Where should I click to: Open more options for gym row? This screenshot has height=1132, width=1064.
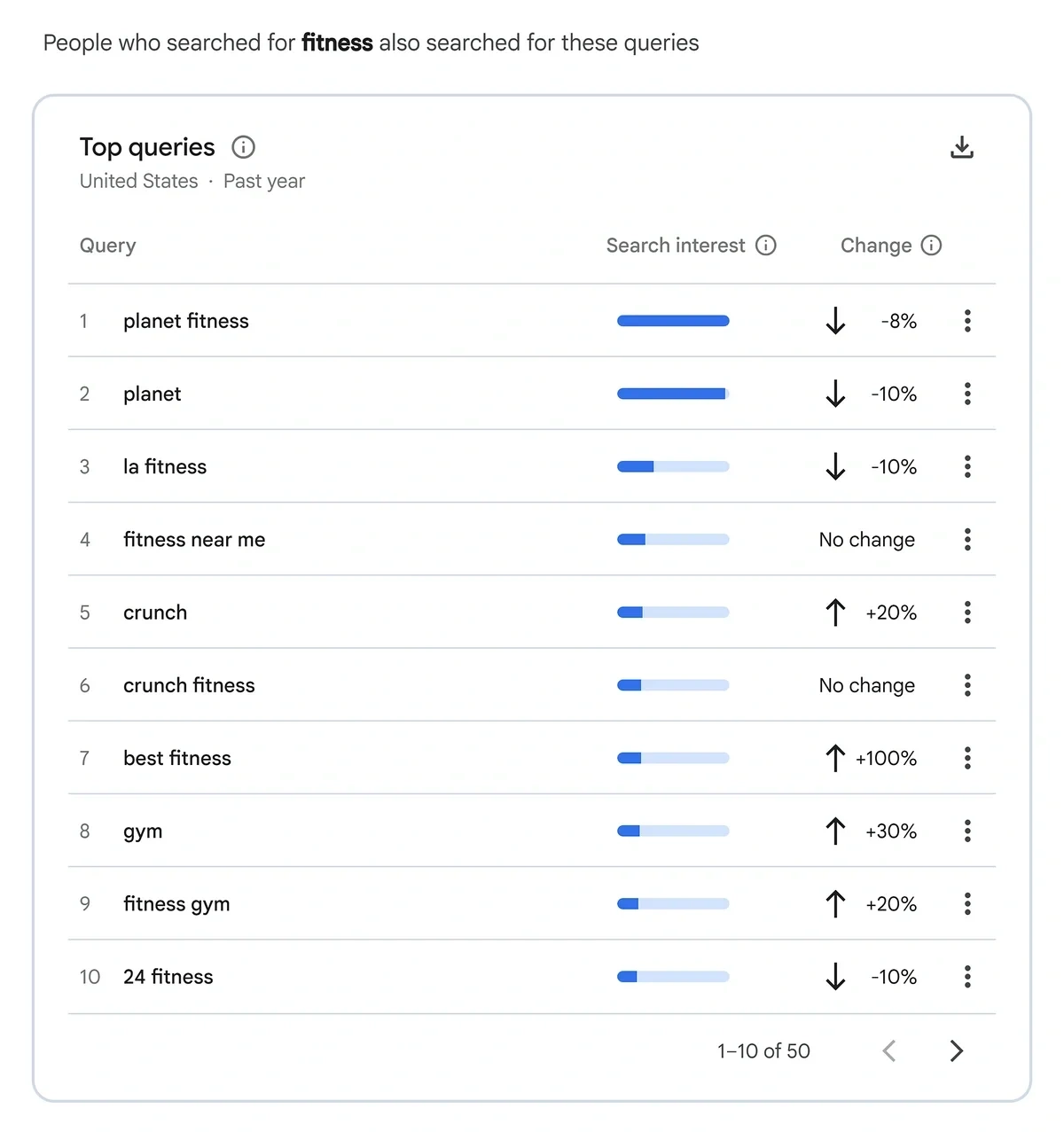click(x=967, y=831)
